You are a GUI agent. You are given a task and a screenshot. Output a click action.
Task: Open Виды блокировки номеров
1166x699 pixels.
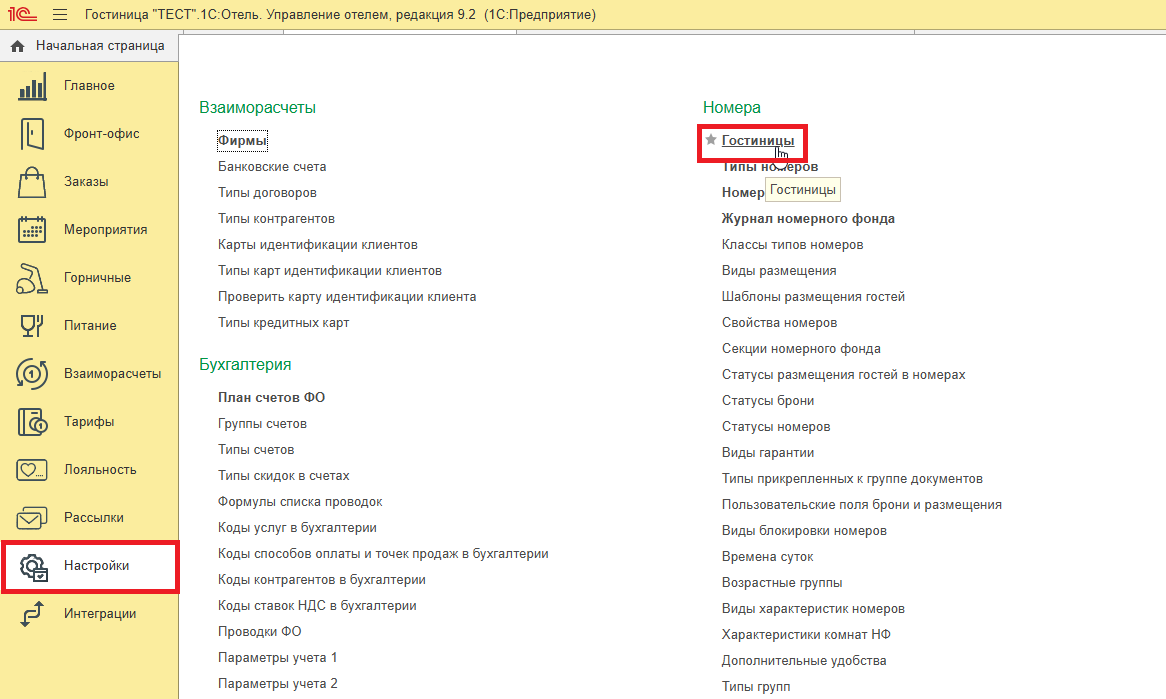point(804,531)
